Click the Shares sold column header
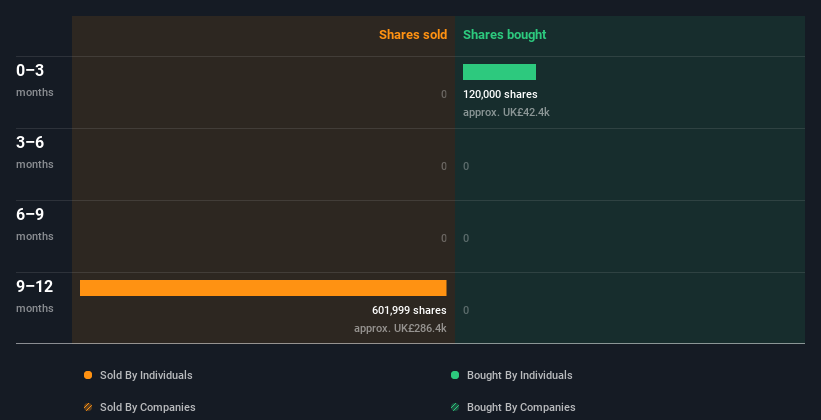Image resolution: width=821 pixels, height=420 pixels. tap(413, 35)
